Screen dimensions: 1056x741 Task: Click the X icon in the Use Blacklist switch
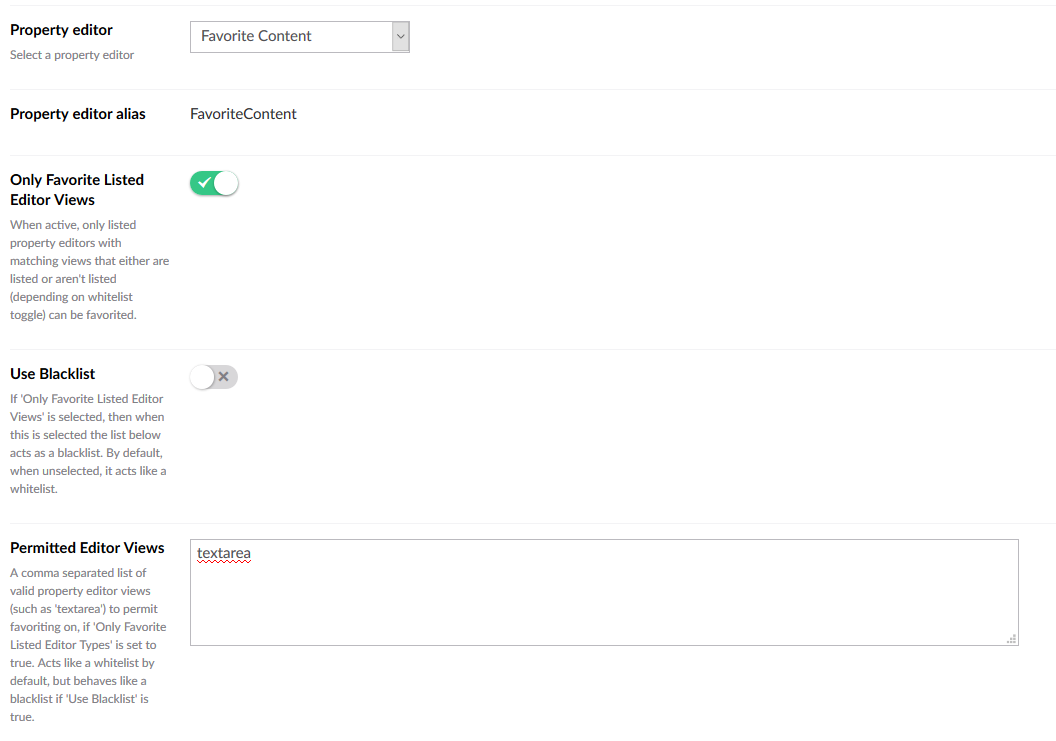224,377
